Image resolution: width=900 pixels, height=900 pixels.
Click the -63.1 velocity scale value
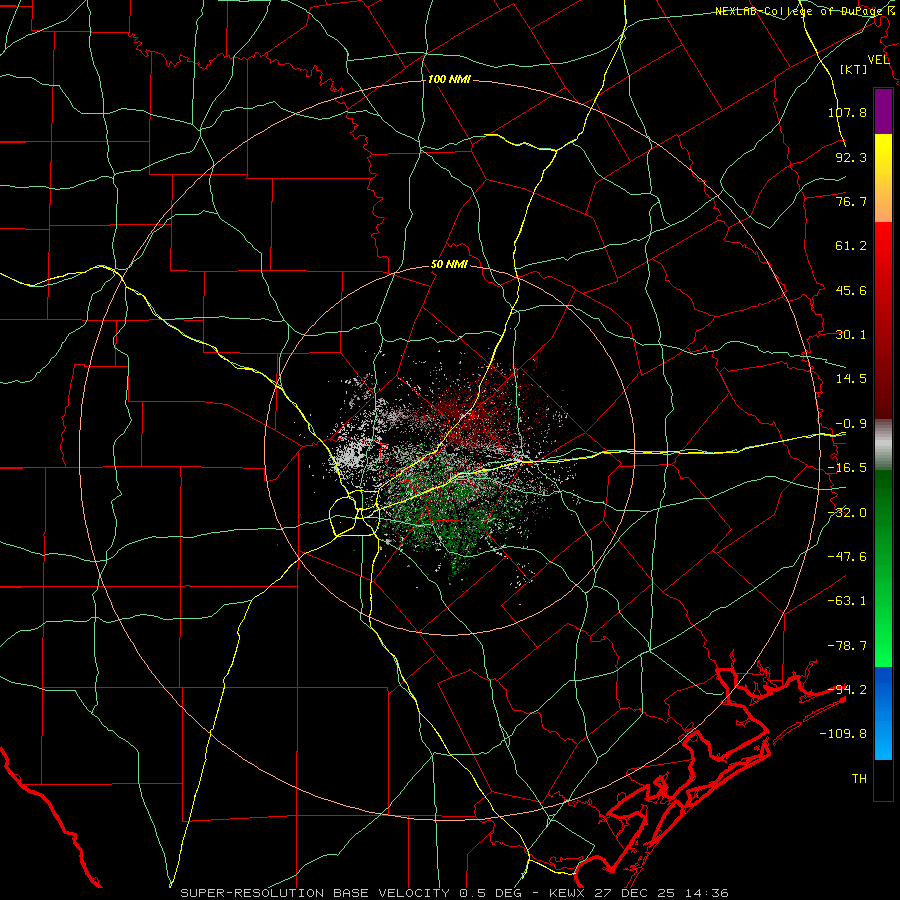pyautogui.click(x=847, y=601)
